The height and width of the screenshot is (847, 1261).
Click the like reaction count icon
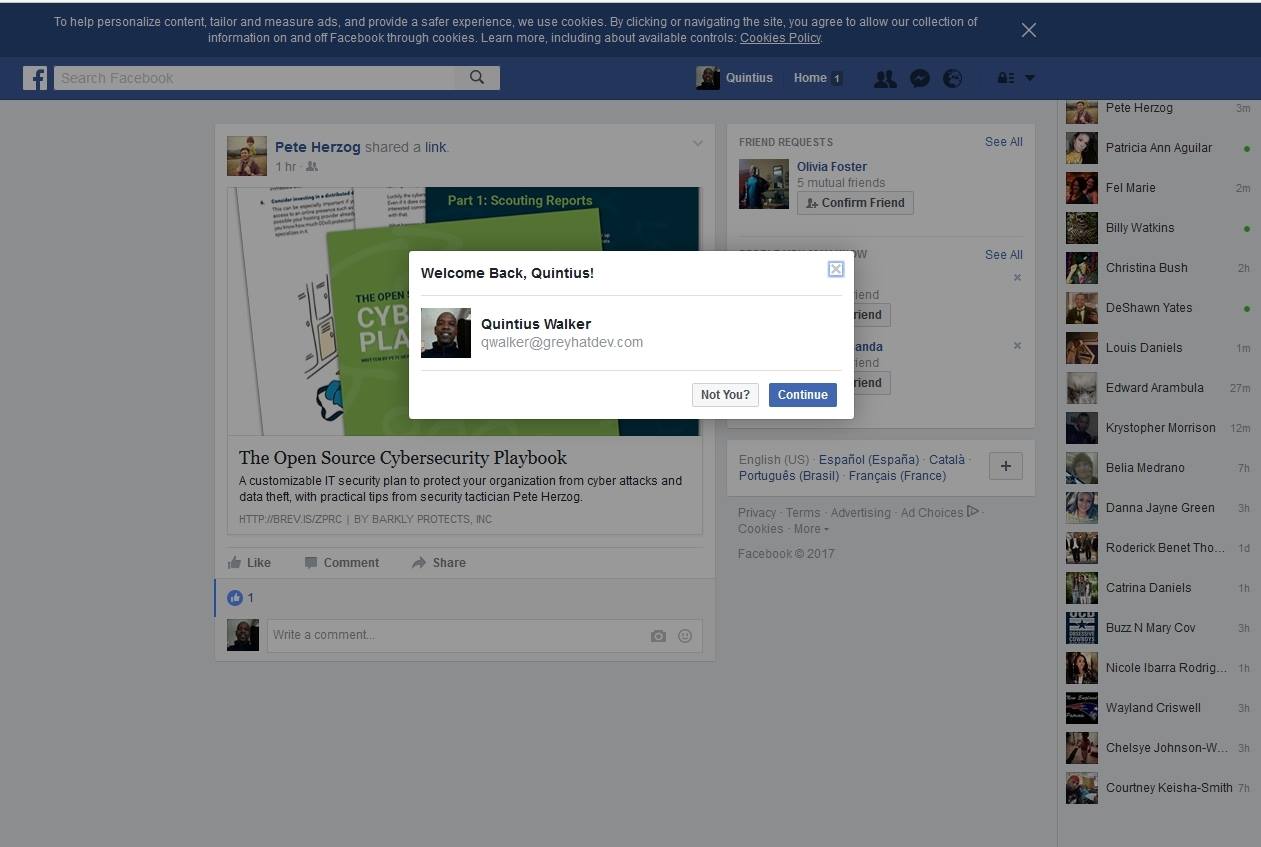tap(235, 598)
